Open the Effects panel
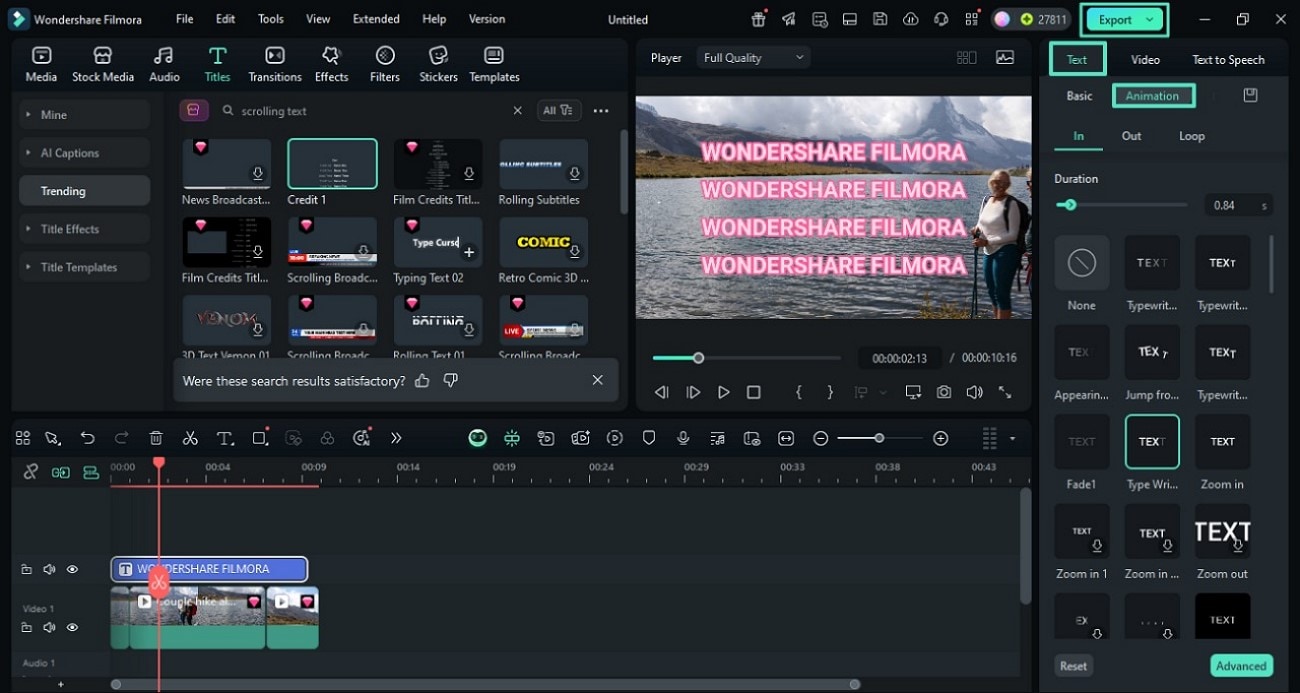This screenshot has width=1300, height=693. [331, 64]
